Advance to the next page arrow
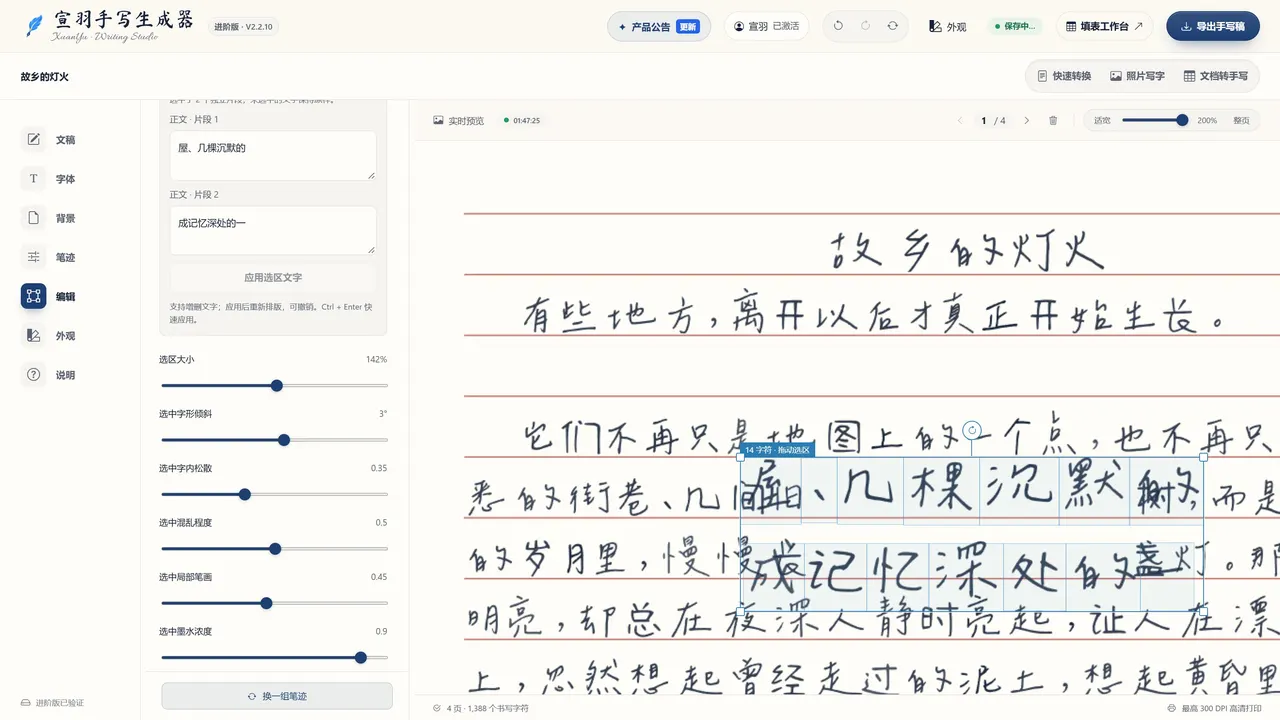The width and height of the screenshot is (1280, 720). (1026, 120)
